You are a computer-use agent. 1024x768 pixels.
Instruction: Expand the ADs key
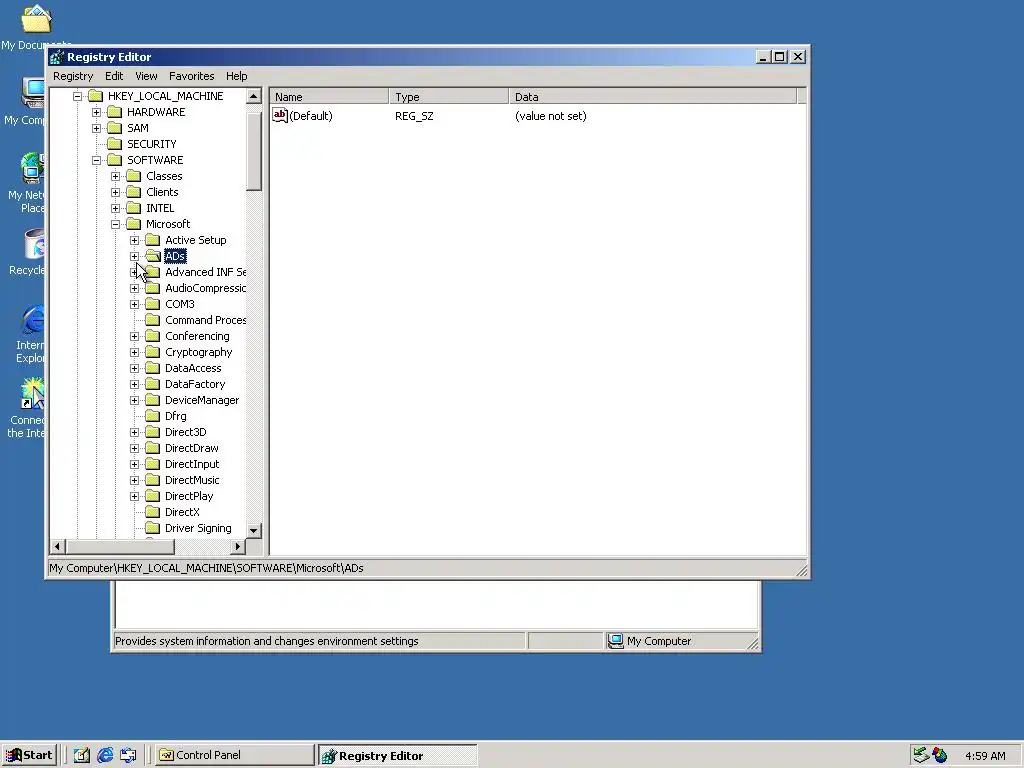[x=135, y=256]
